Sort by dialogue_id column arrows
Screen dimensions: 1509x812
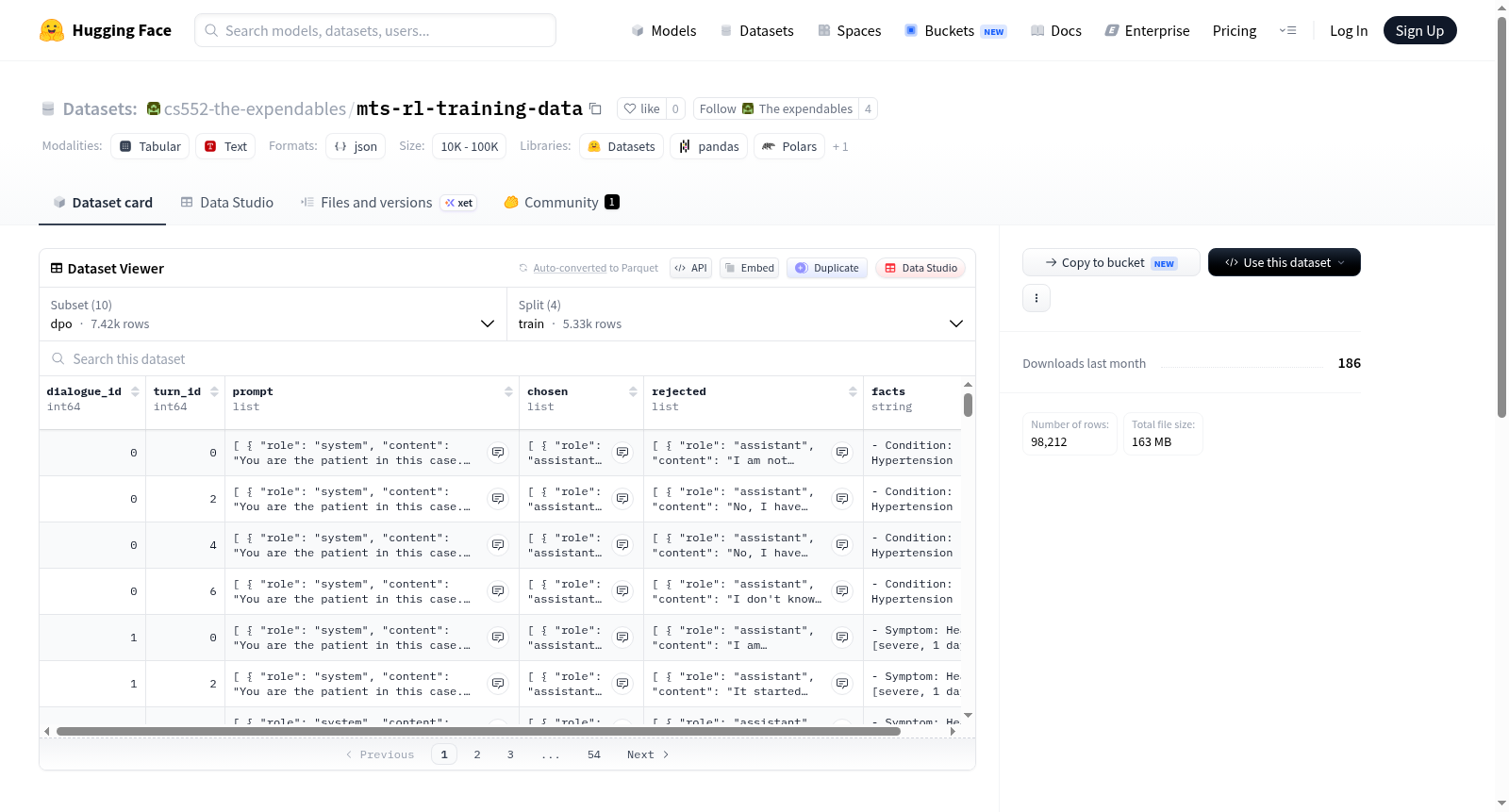point(135,391)
